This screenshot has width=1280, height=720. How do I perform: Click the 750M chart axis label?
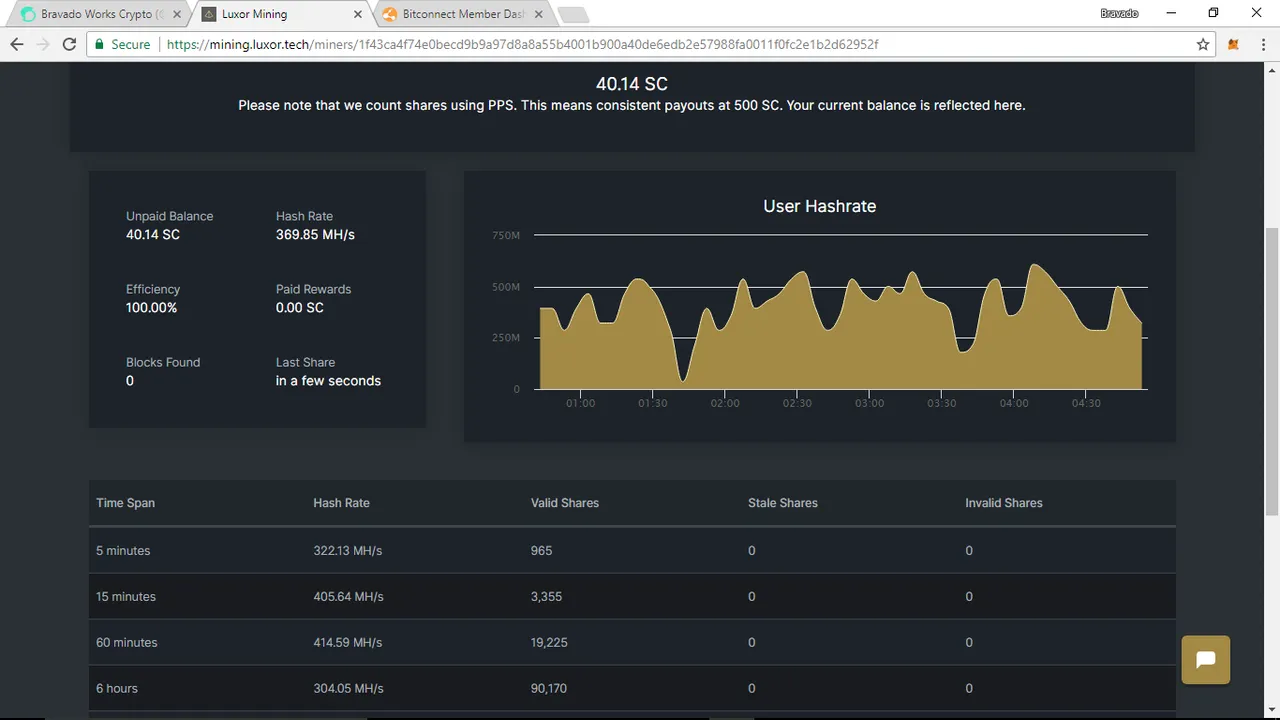[506, 236]
